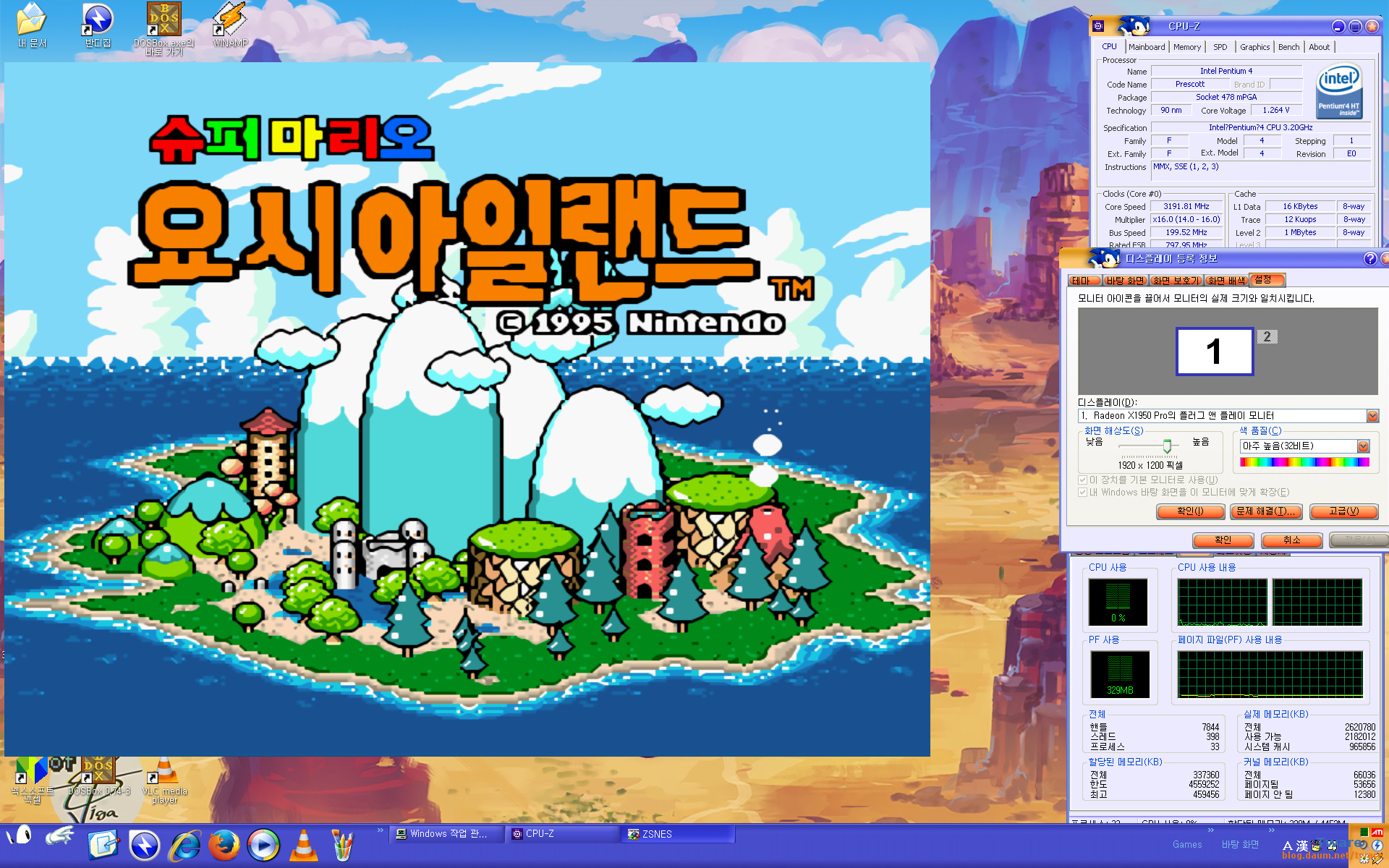1389x868 pixels.
Task: Select monitor 2 in the display preview
Action: [1267, 336]
